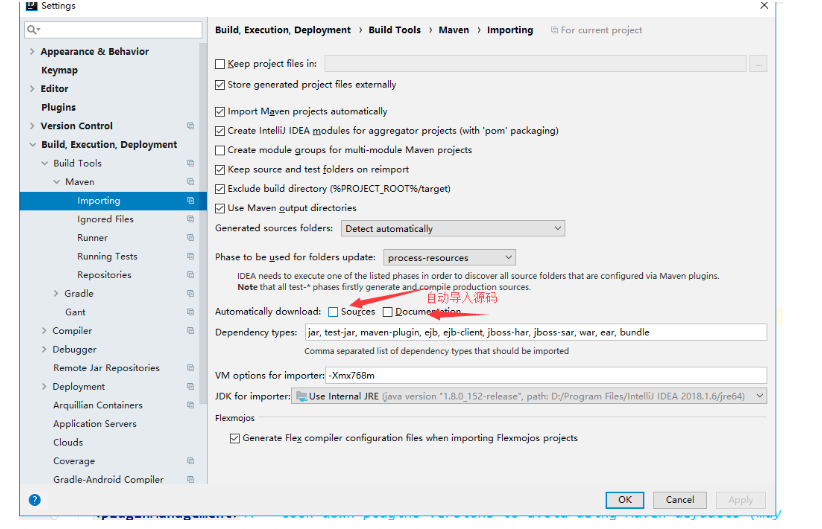Check the Sources auto-download checkbox

[x=333, y=312]
